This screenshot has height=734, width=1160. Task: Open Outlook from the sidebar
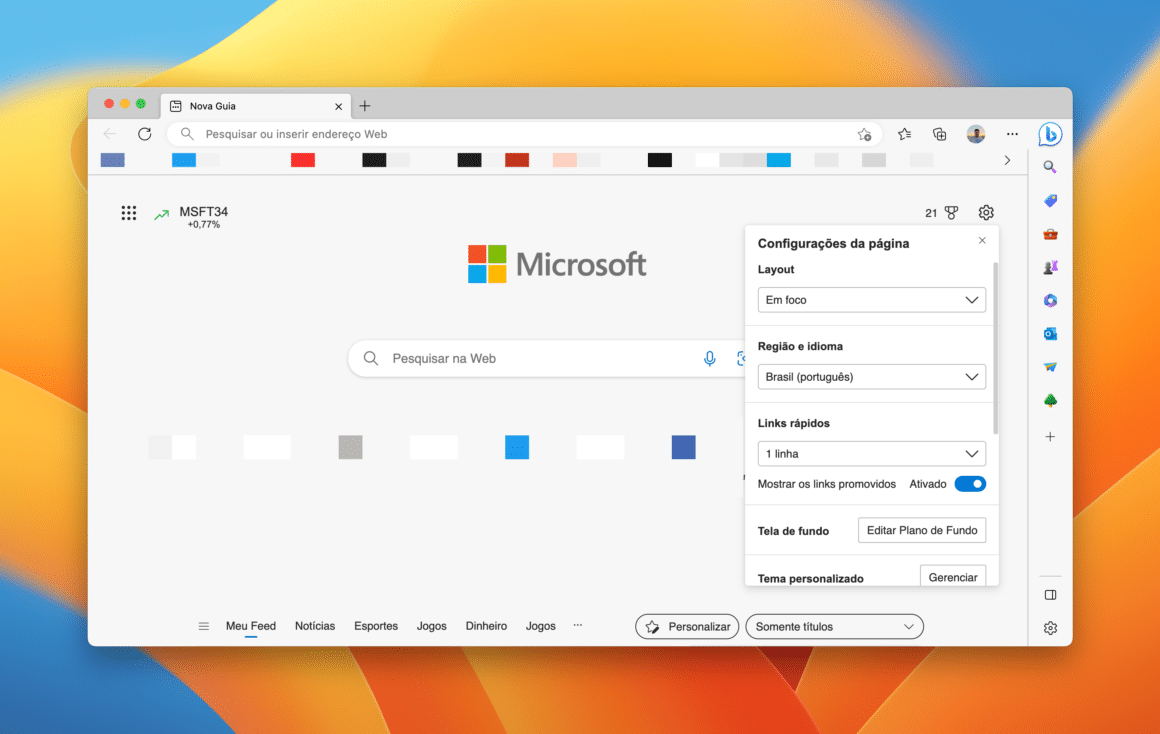click(x=1050, y=333)
